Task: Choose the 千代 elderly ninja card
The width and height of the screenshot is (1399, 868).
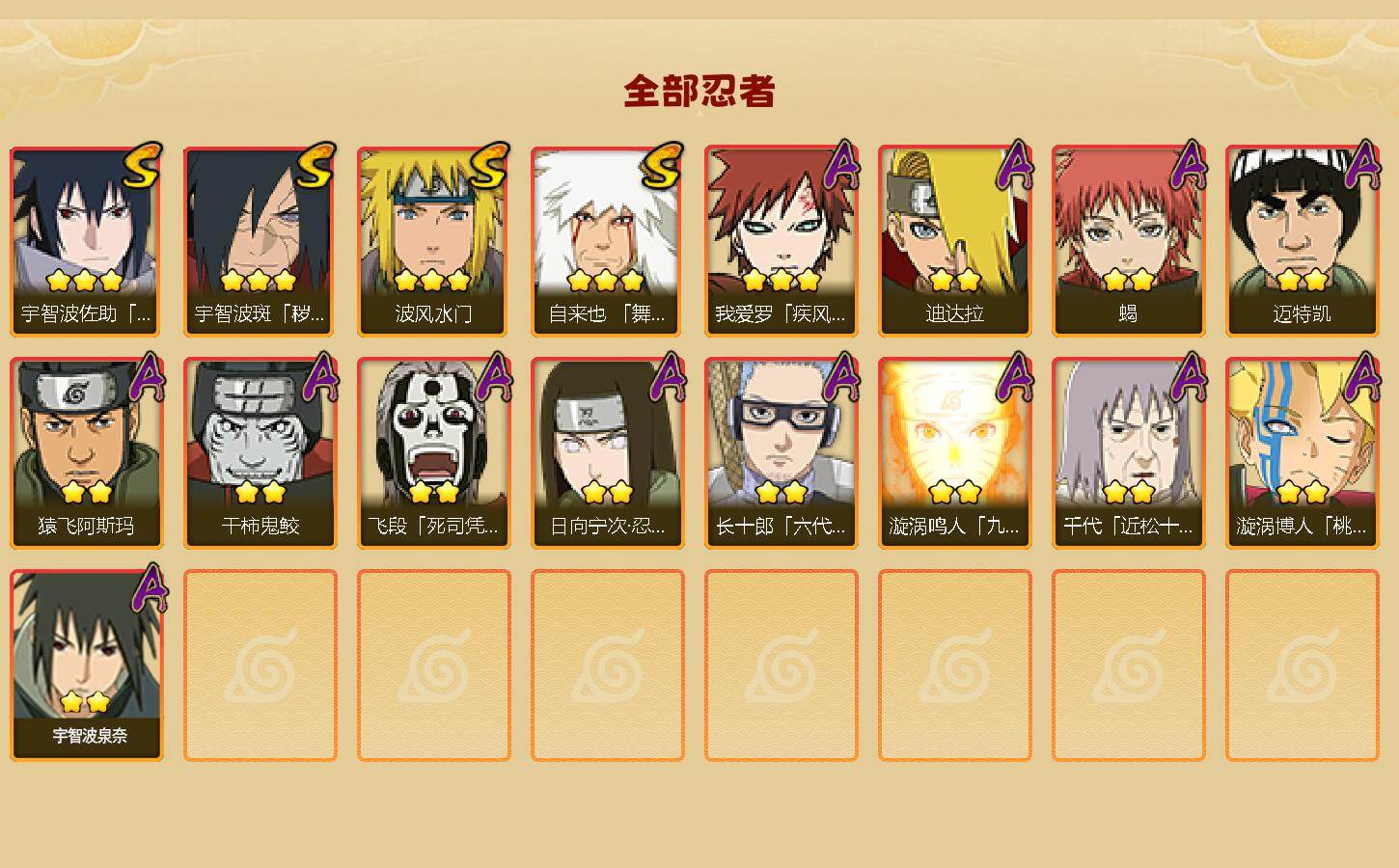Action: point(1128,453)
